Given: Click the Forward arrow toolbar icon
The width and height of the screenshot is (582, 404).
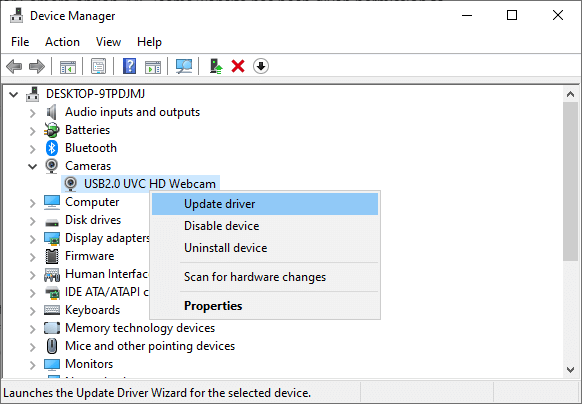Looking at the screenshot, I should click(37, 66).
